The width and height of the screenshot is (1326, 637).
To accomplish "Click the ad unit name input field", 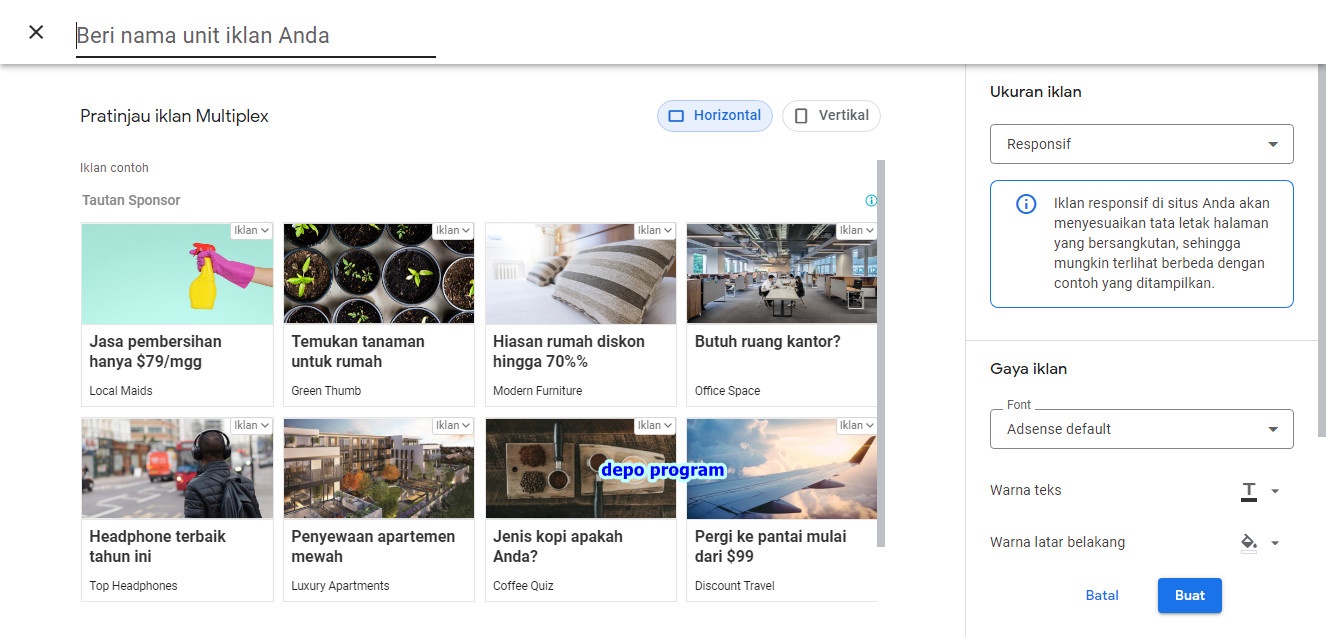I will point(256,36).
